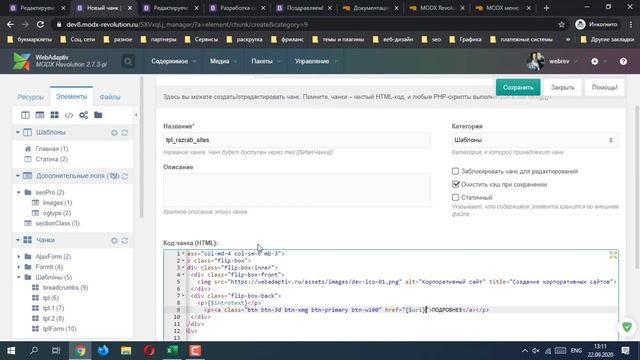Reload the browser page
Image resolution: width=640 pixels, height=360 pixels.
point(40,24)
